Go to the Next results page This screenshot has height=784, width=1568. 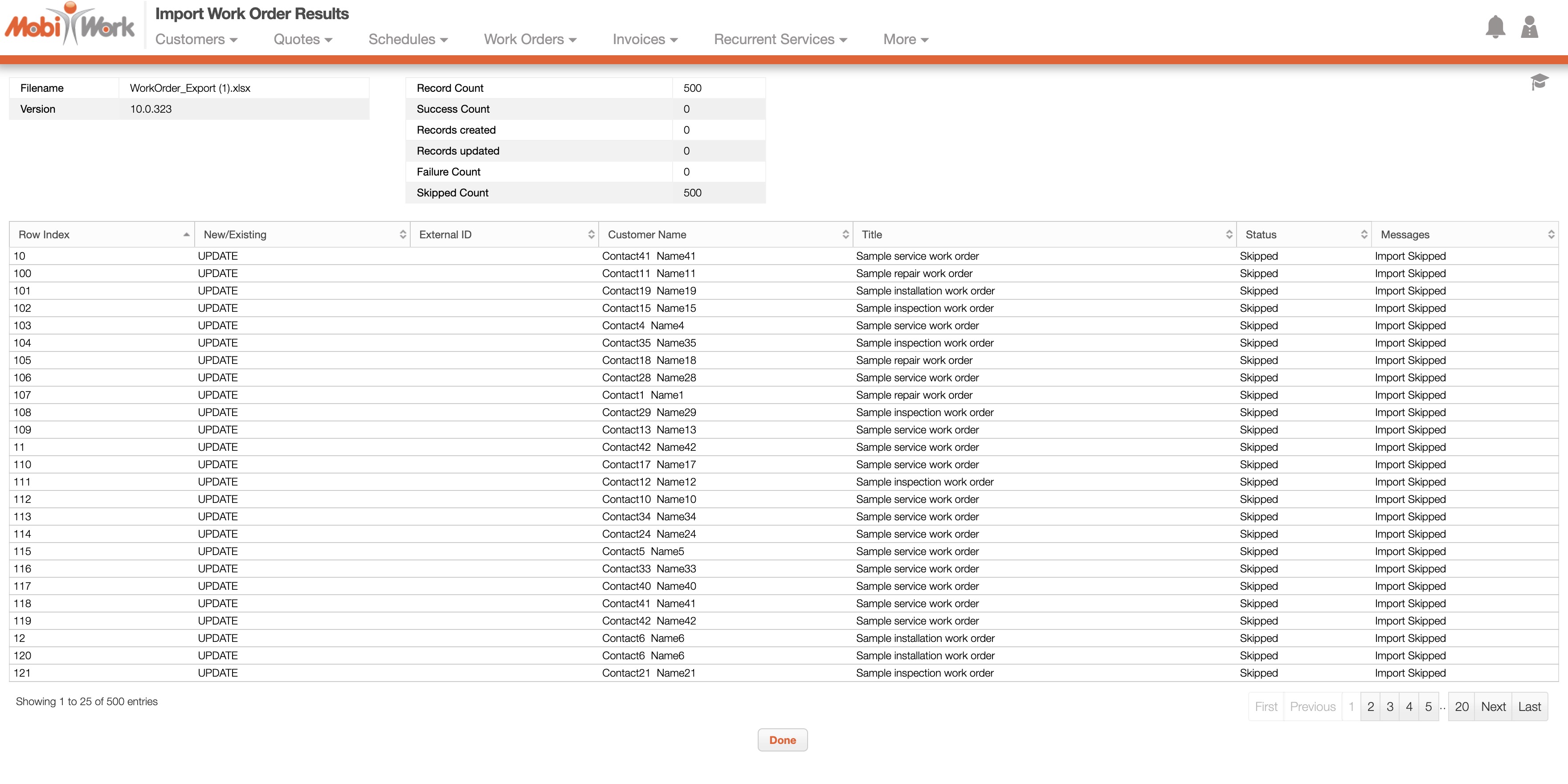pos(1493,706)
